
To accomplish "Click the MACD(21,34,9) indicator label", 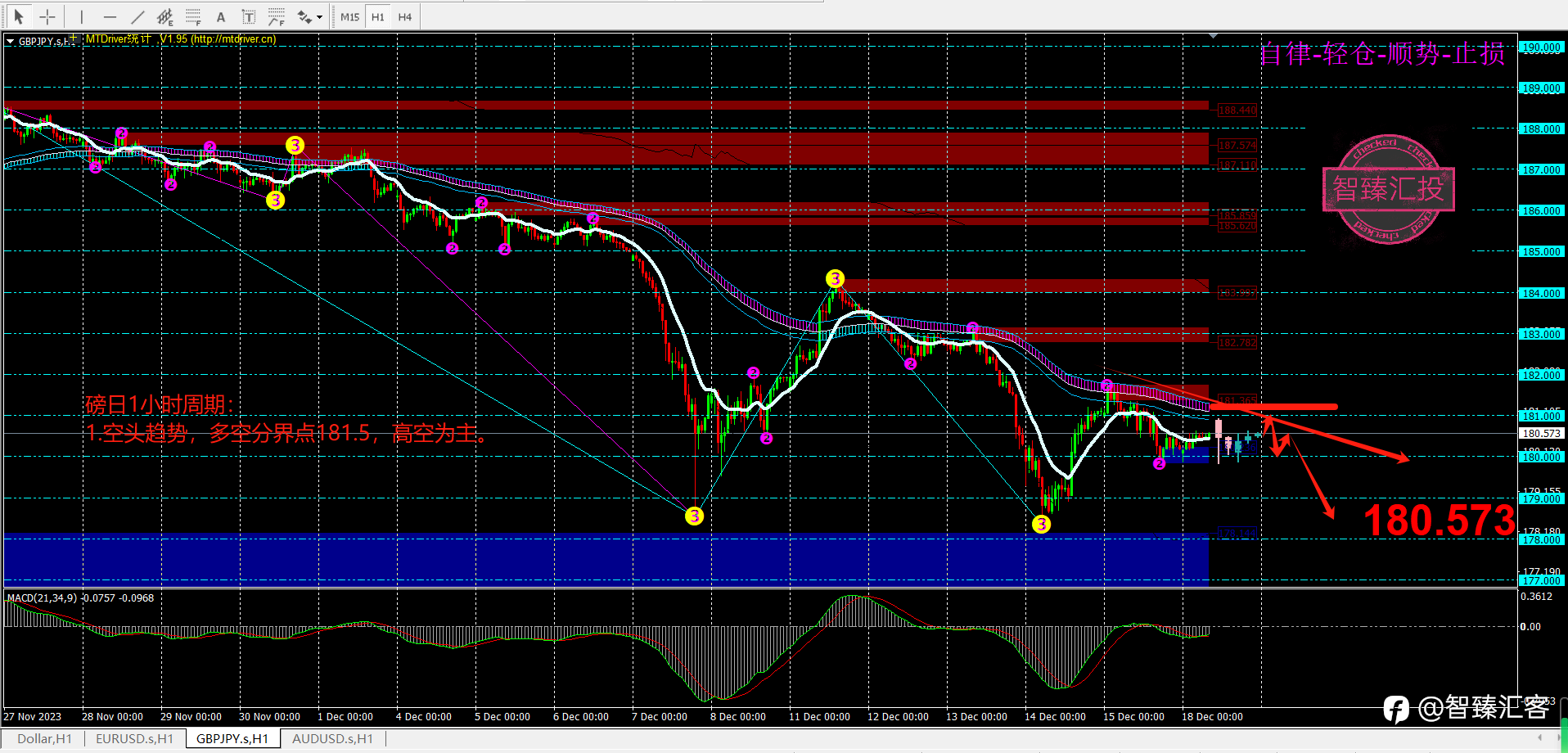I will pos(80,597).
